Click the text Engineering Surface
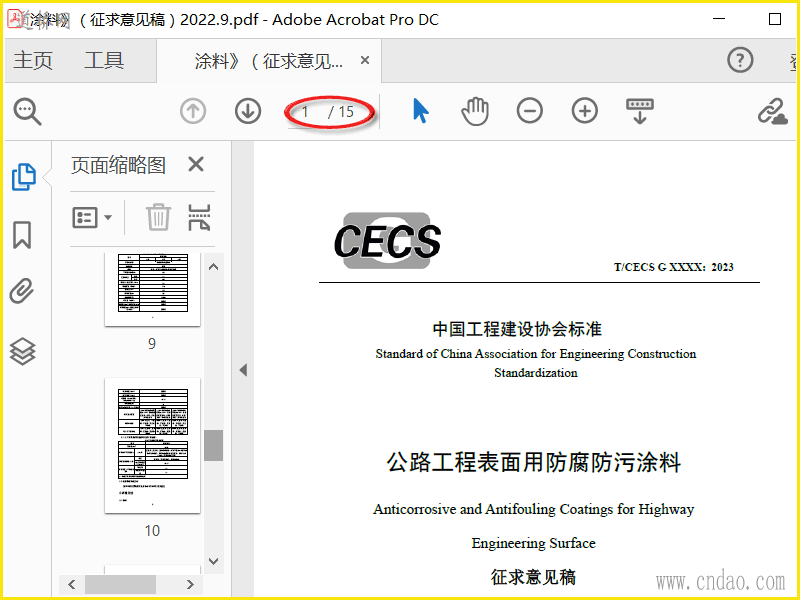The height and width of the screenshot is (600, 800). 534,543
